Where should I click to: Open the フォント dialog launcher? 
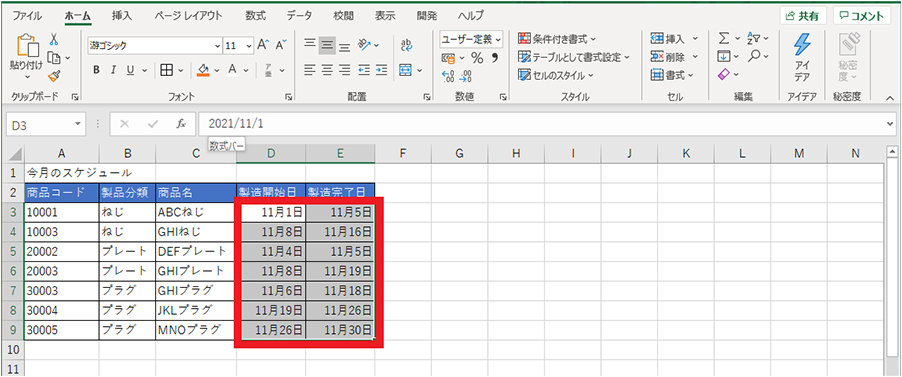(288, 98)
